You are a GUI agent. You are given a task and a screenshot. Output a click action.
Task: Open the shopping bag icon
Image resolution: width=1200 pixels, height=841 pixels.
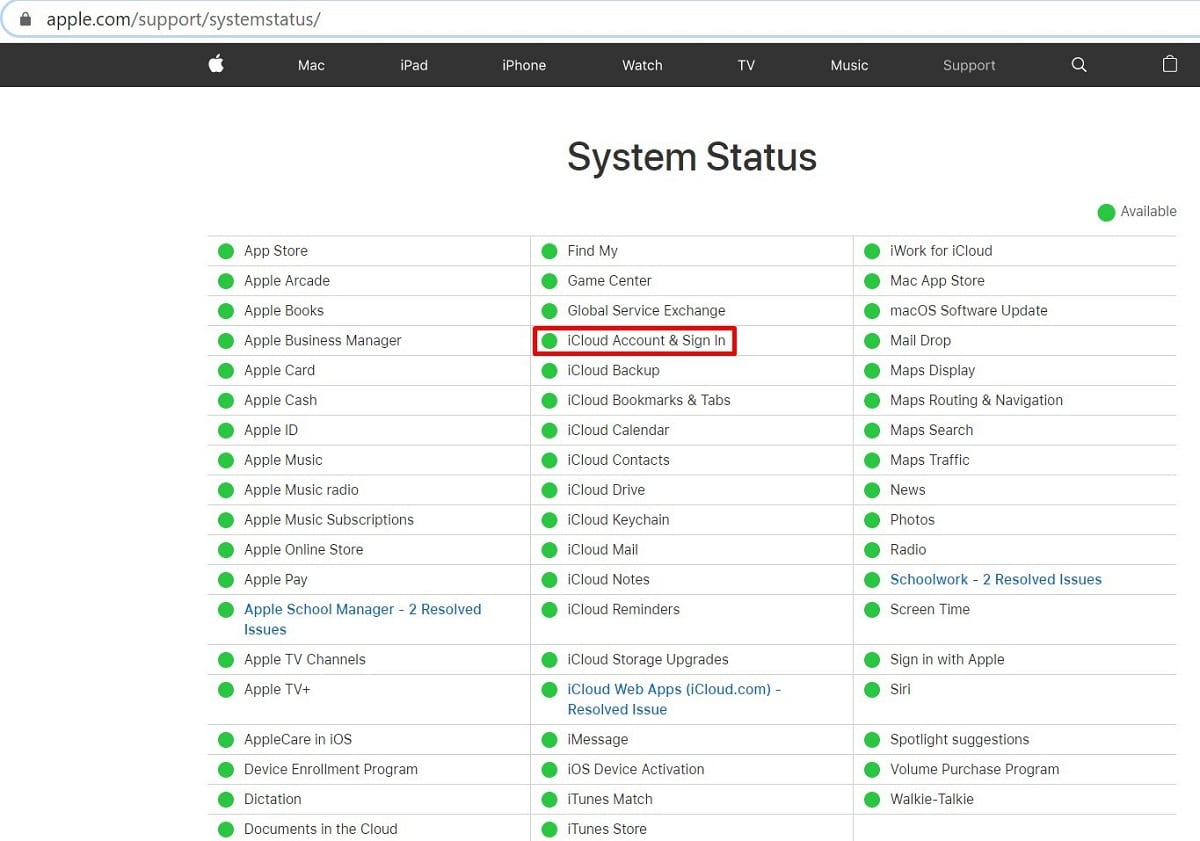pyautogui.click(x=1170, y=64)
